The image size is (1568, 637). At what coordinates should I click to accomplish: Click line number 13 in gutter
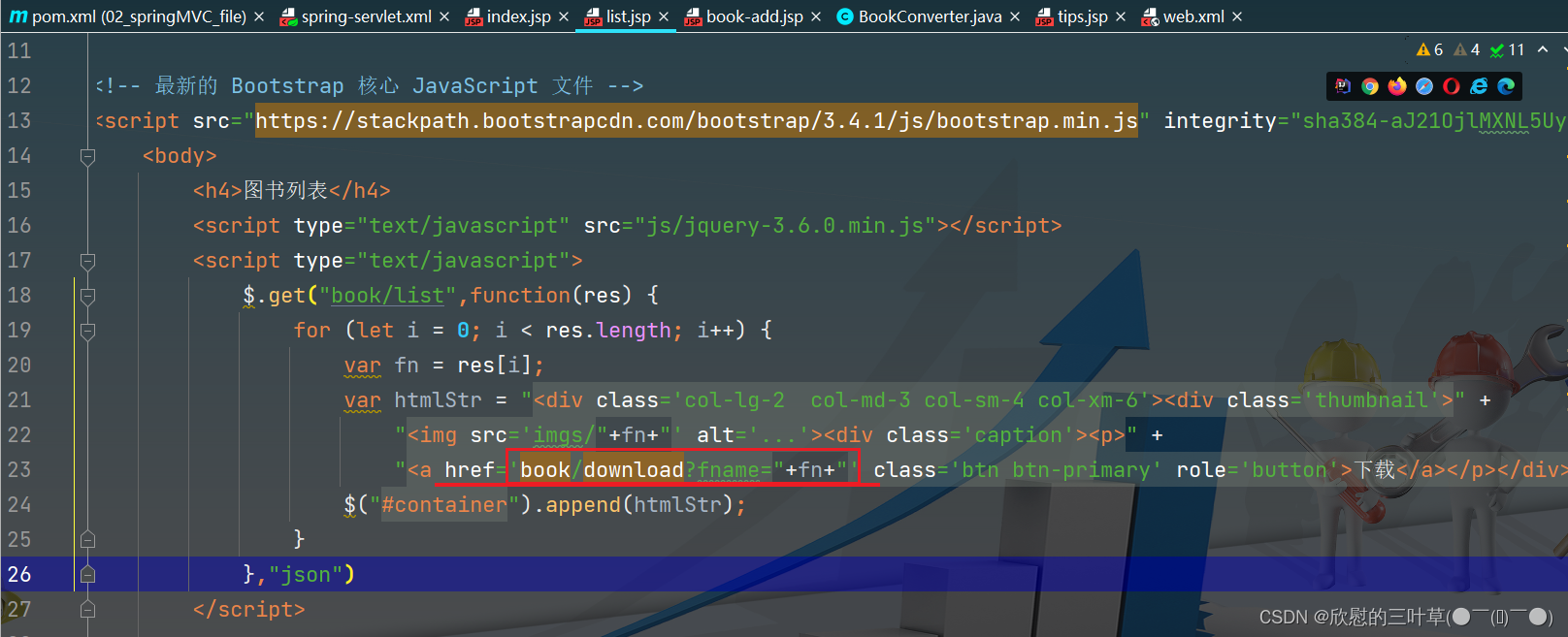(x=19, y=121)
